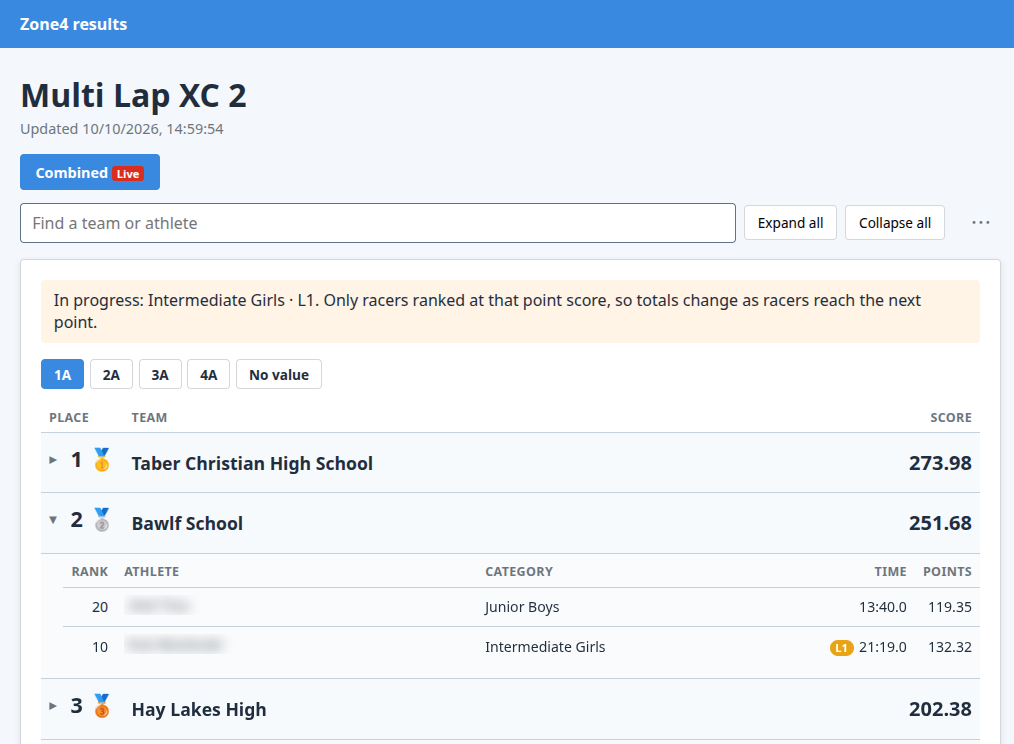Image resolution: width=1014 pixels, height=744 pixels.
Task: Click the ATHLETE column header
Action: click(x=151, y=571)
